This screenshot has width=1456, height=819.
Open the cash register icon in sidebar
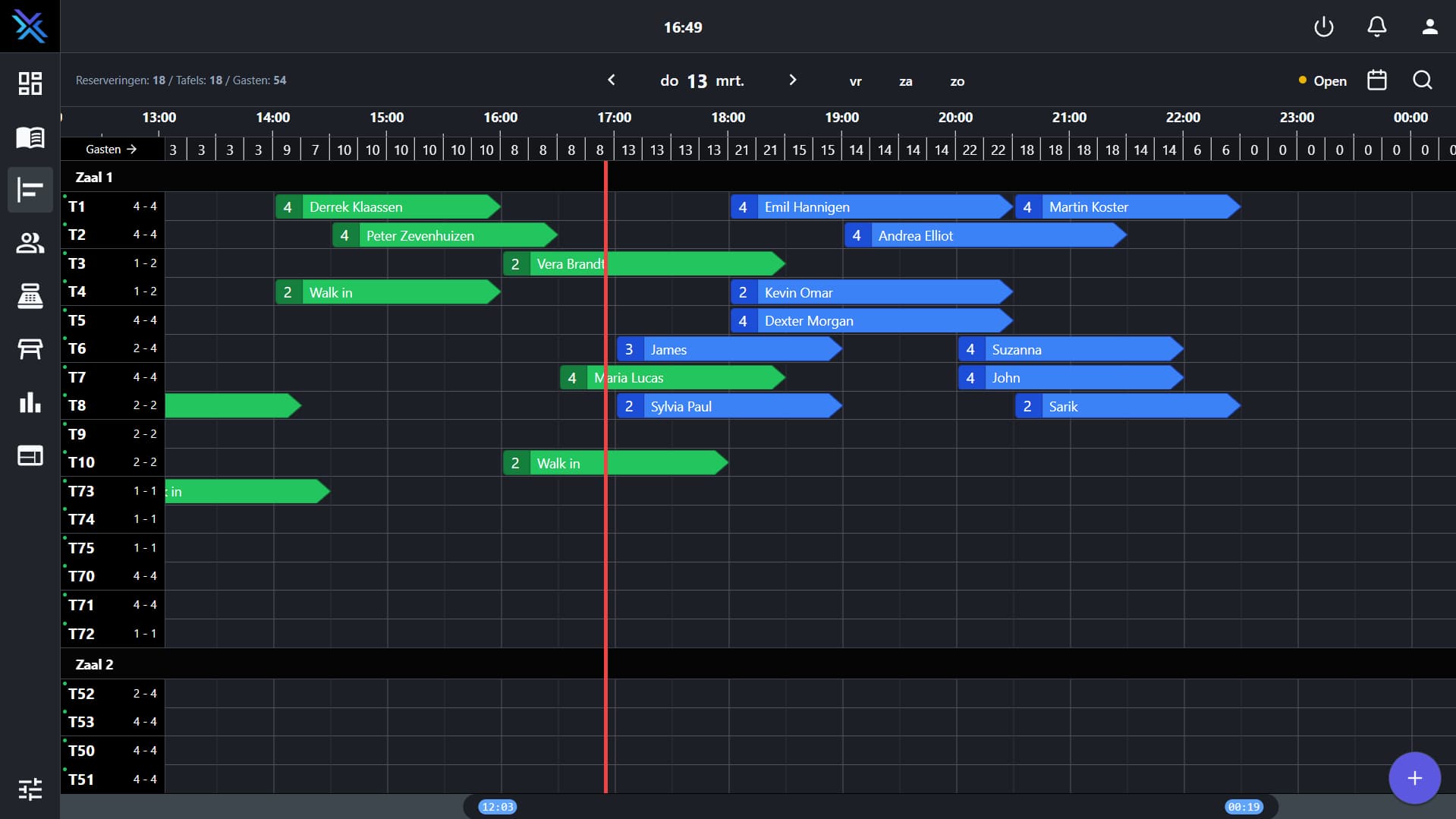30,296
